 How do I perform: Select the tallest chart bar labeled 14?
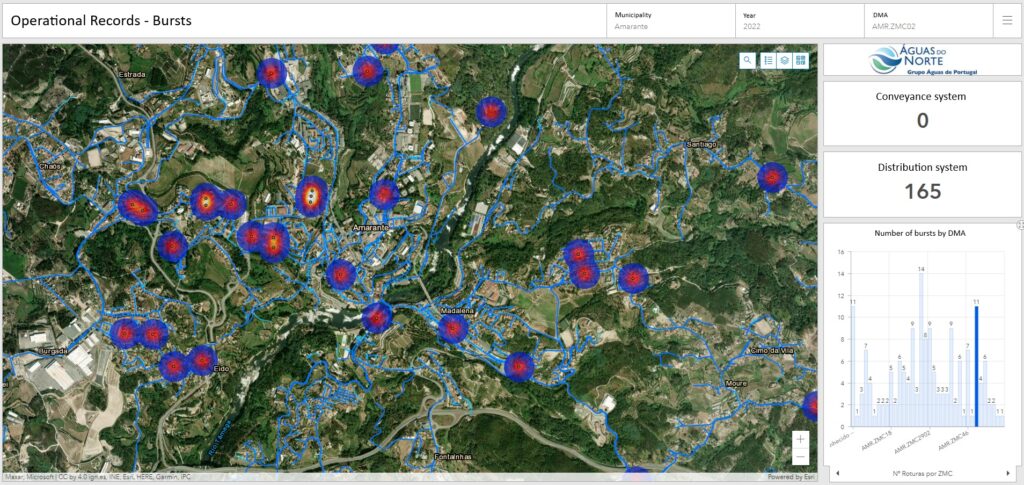coord(921,350)
